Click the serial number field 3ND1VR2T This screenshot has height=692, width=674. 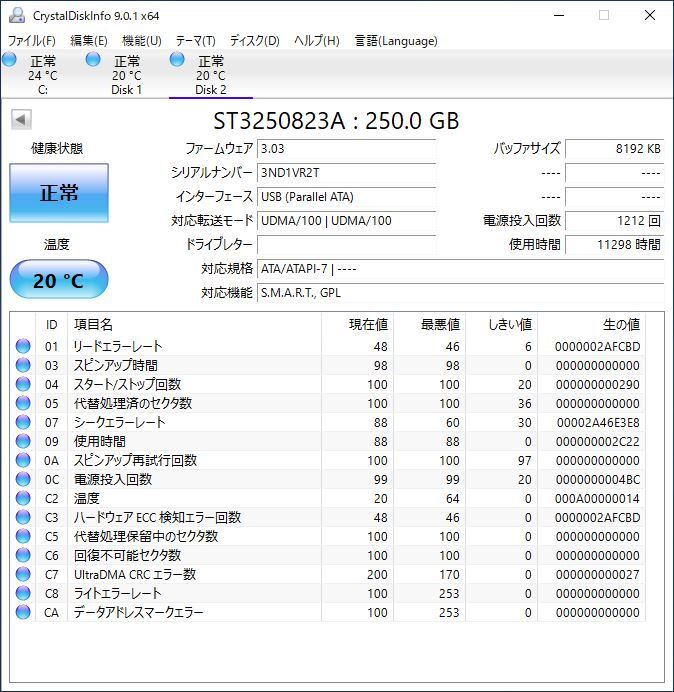pos(346,173)
